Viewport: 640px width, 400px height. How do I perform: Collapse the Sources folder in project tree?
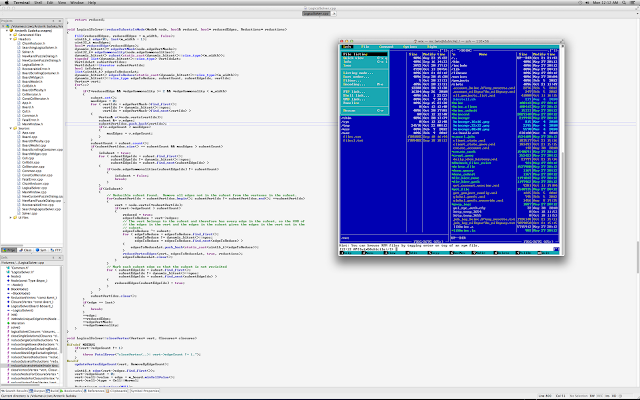[x=11, y=128]
